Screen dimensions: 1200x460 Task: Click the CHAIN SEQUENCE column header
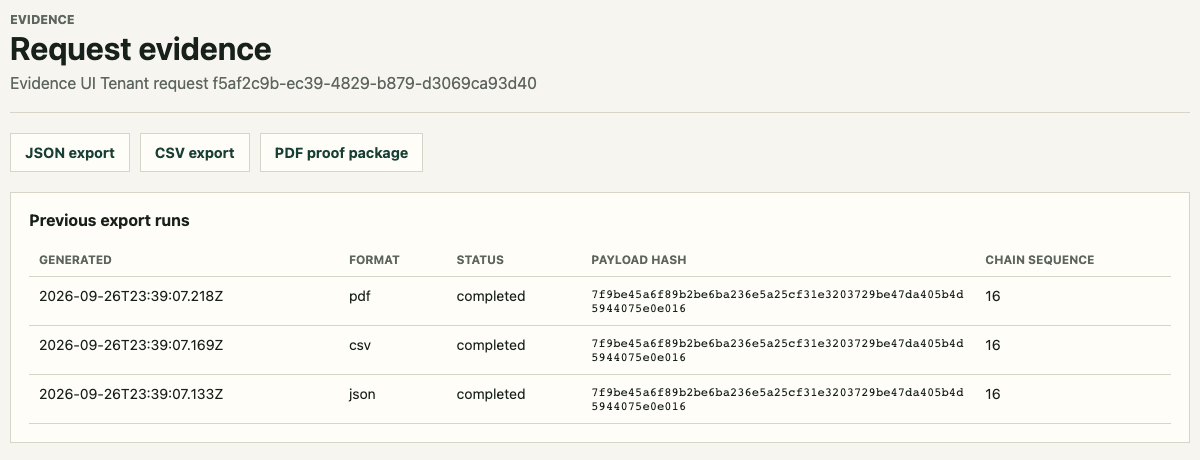(x=1040, y=260)
